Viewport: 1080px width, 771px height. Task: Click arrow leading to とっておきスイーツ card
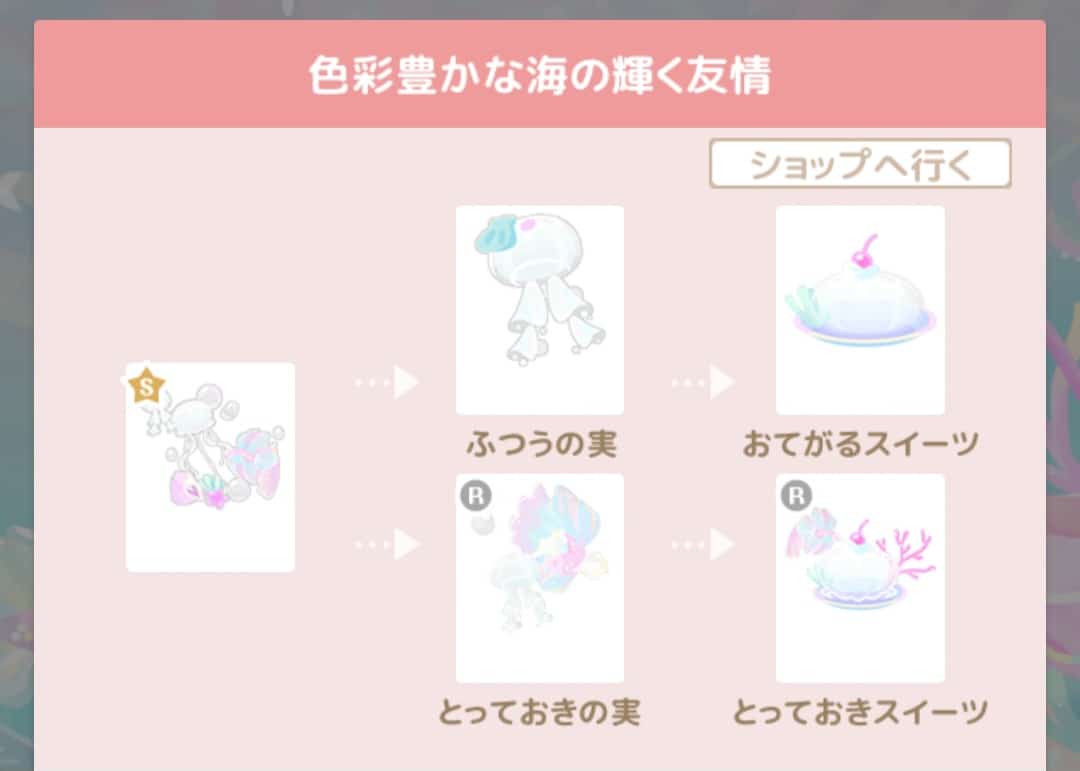point(703,544)
